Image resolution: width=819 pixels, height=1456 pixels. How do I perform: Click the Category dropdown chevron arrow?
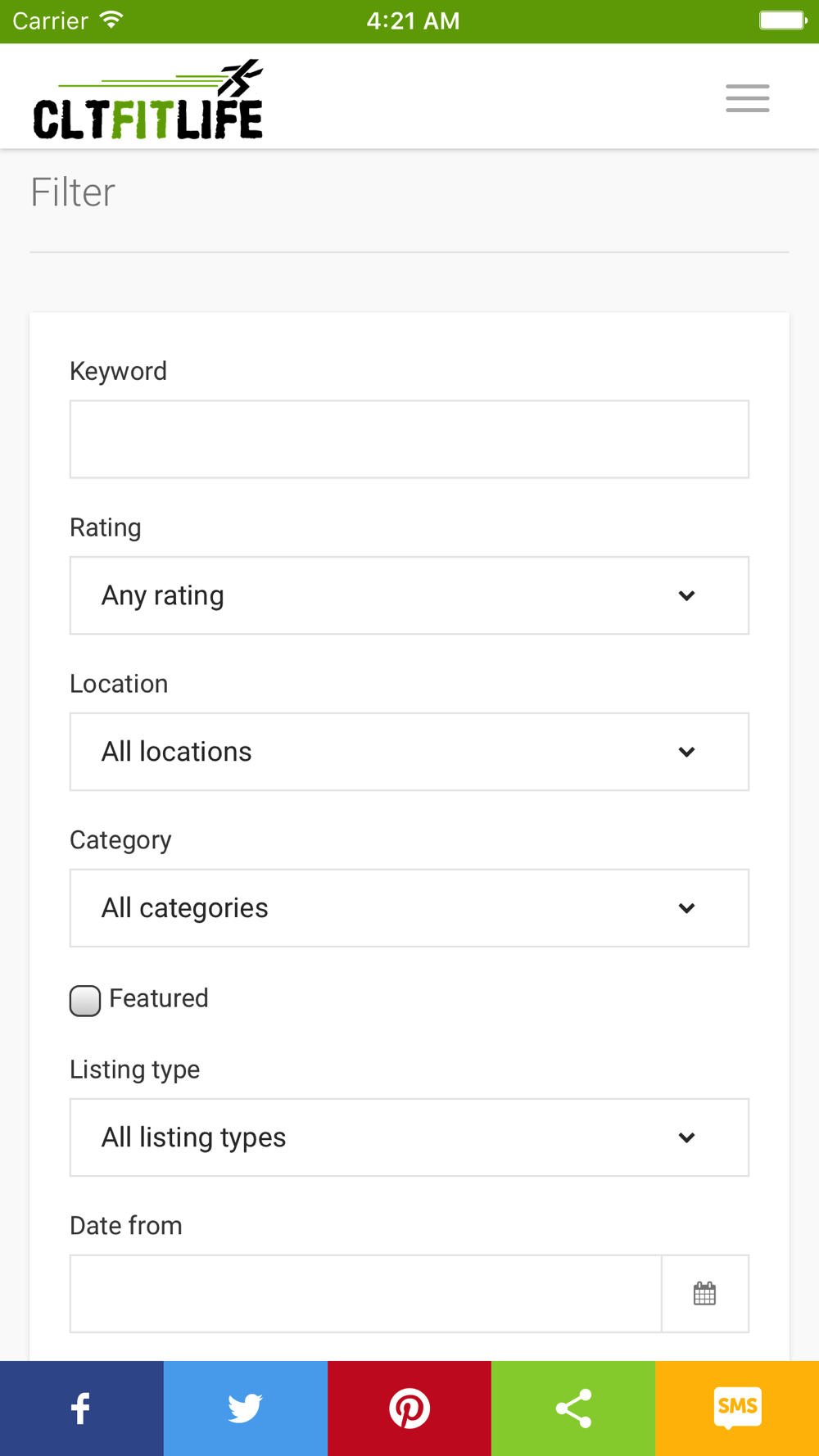coord(686,908)
